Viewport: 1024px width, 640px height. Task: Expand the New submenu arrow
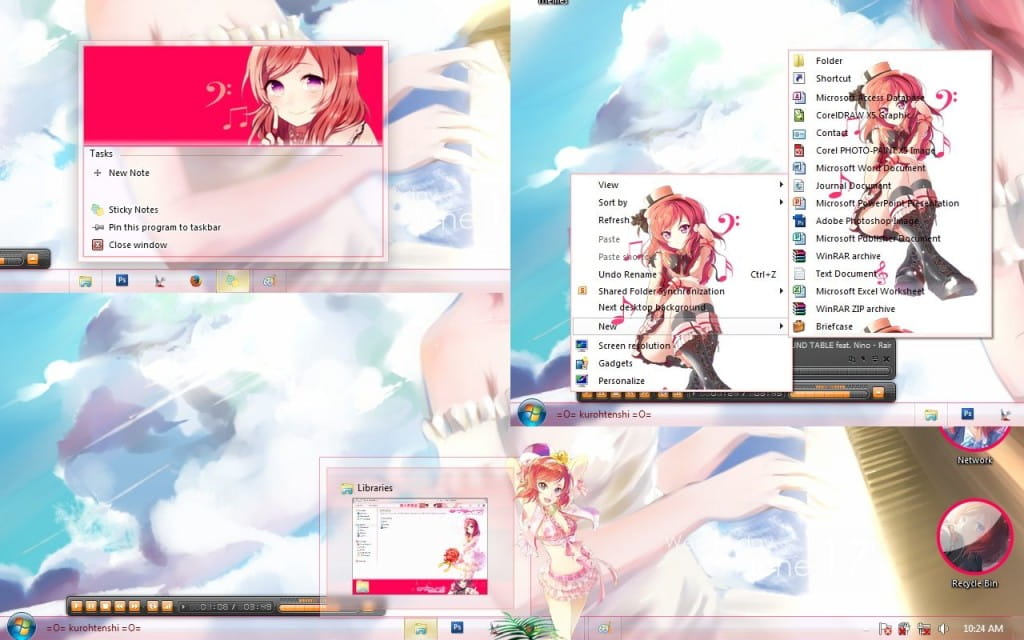click(x=783, y=326)
